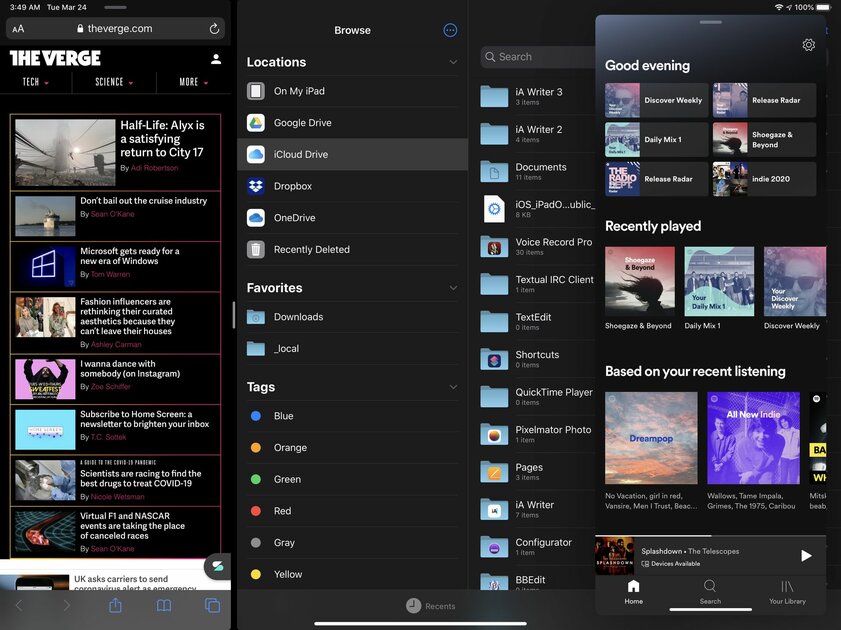Open the iA Writer 3 folder
This screenshot has height=630, width=841.
(537, 97)
